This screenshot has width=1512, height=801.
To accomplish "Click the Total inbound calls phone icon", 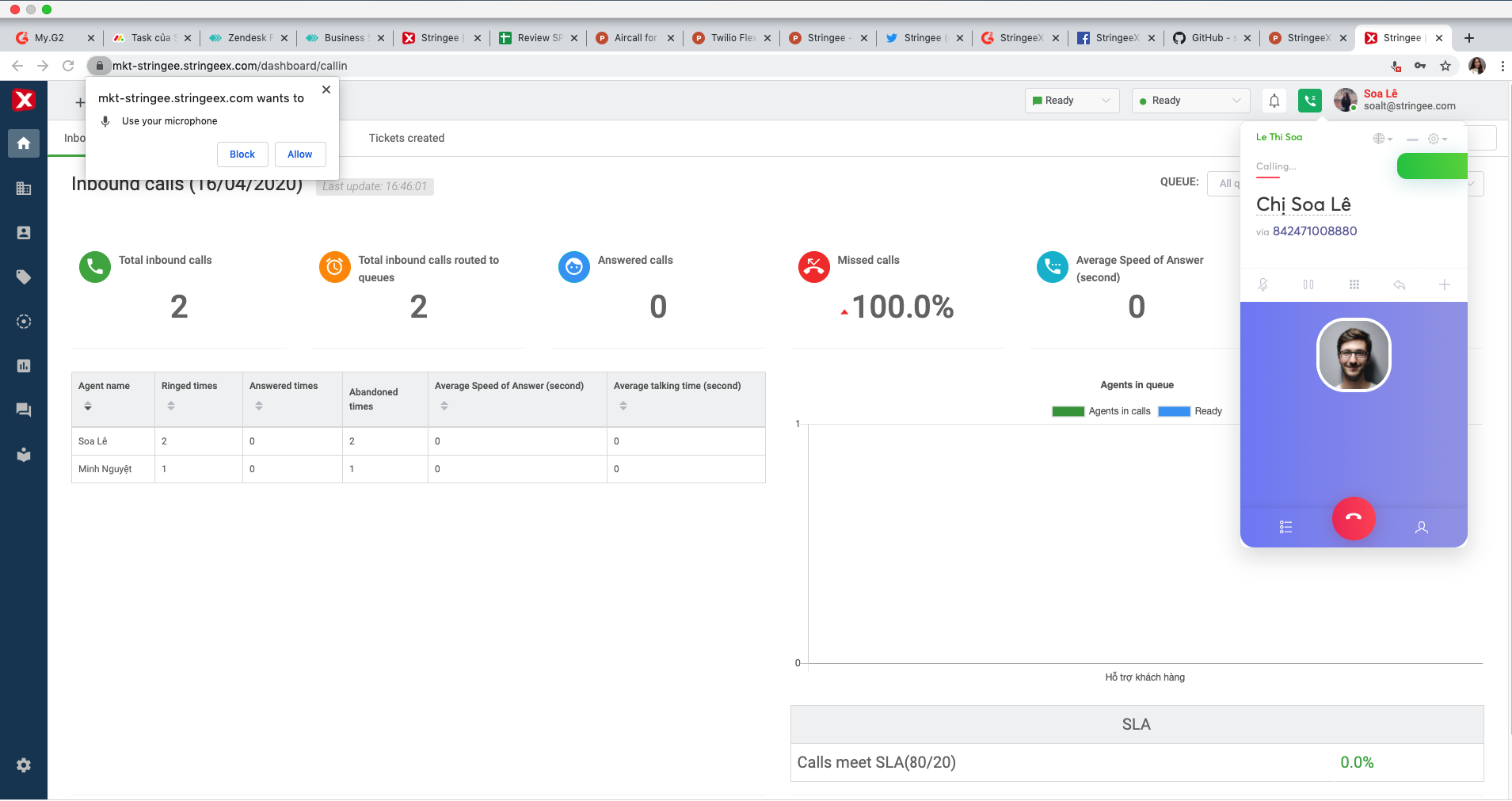I will tap(95, 267).
